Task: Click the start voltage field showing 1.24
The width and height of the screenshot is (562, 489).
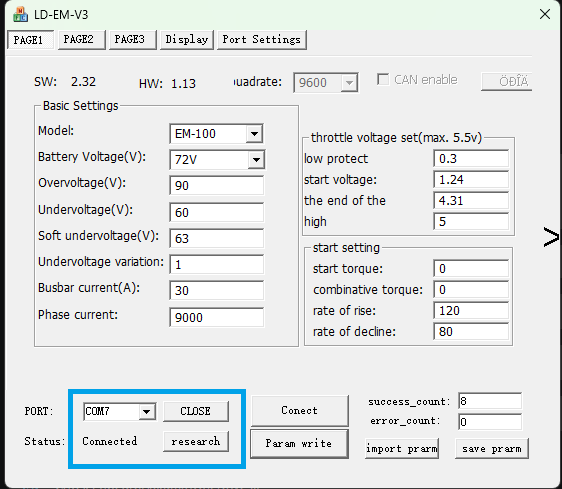Action: point(471,179)
